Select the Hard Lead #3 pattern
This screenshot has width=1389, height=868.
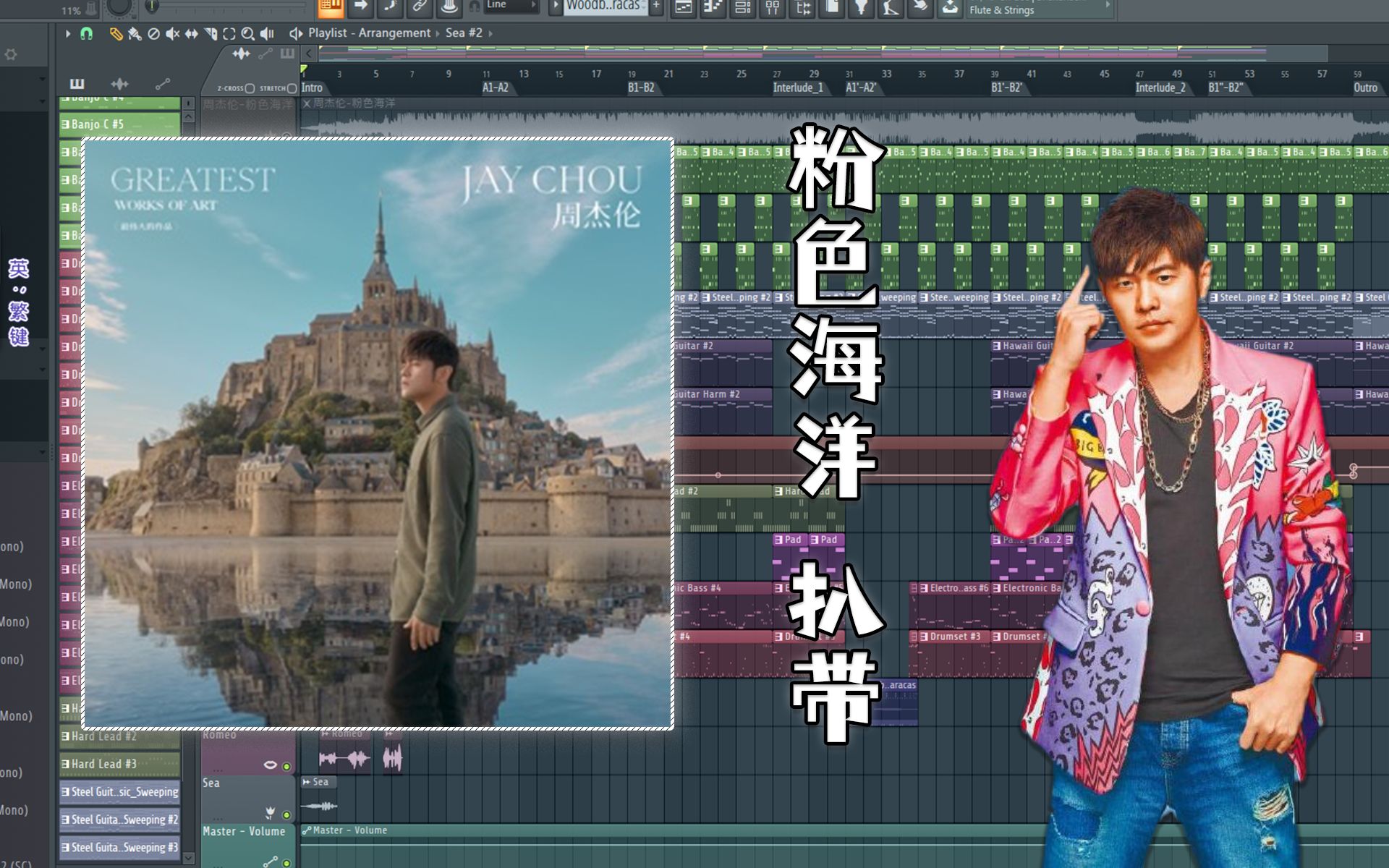tap(119, 764)
